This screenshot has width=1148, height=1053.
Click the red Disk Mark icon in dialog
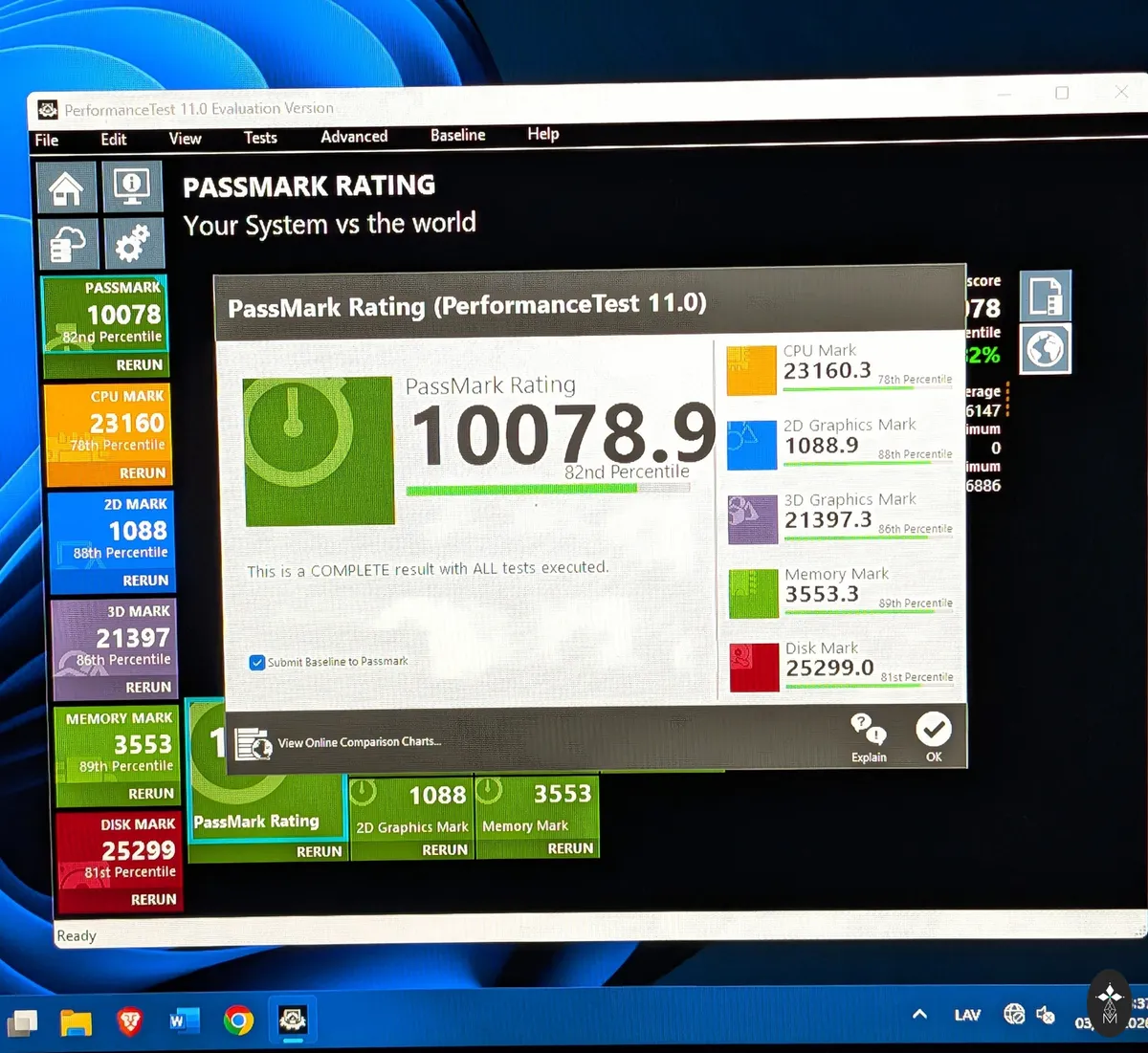755,667
